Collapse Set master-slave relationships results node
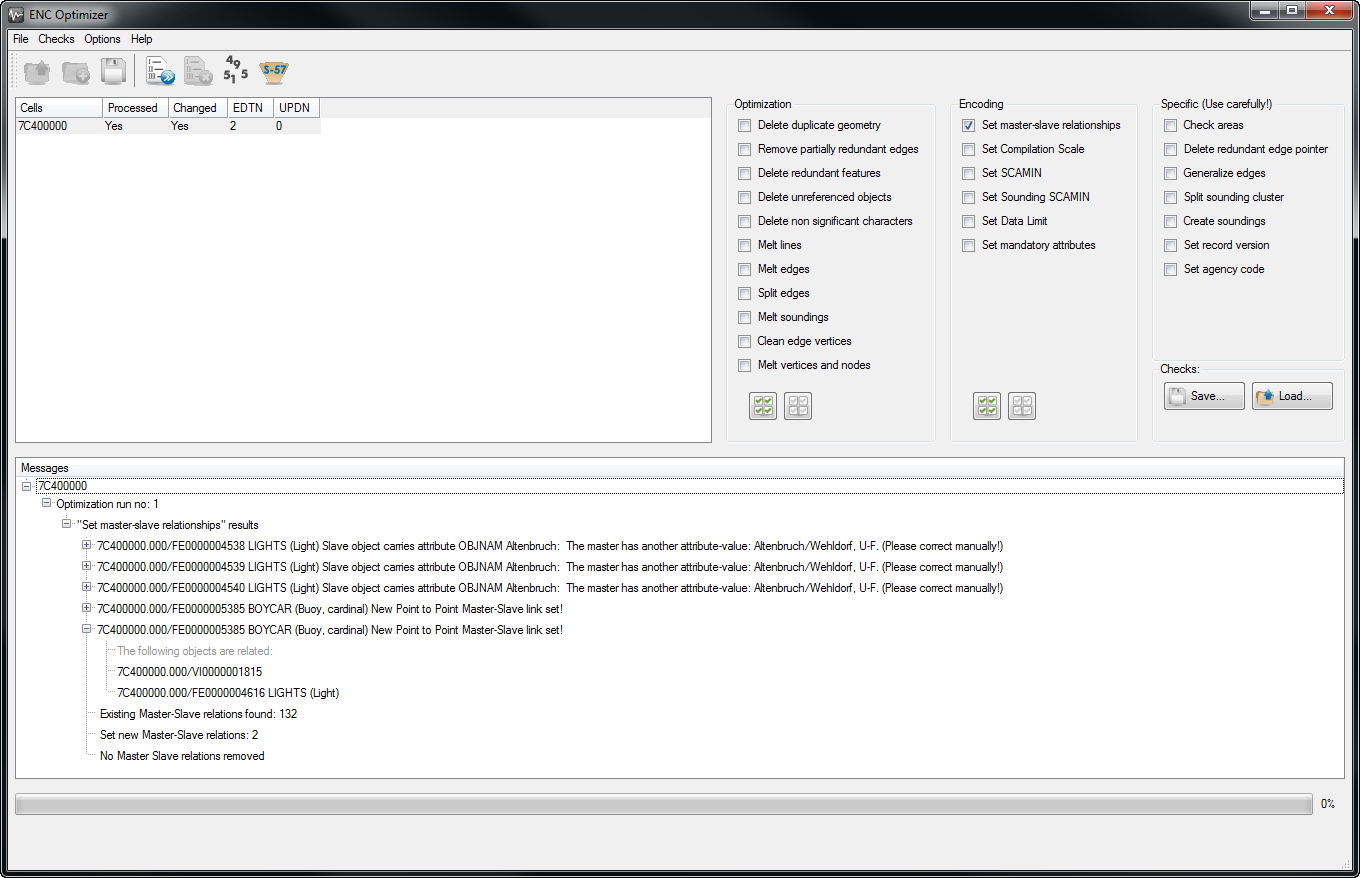Screen dimensions: 1360x878 (66, 524)
